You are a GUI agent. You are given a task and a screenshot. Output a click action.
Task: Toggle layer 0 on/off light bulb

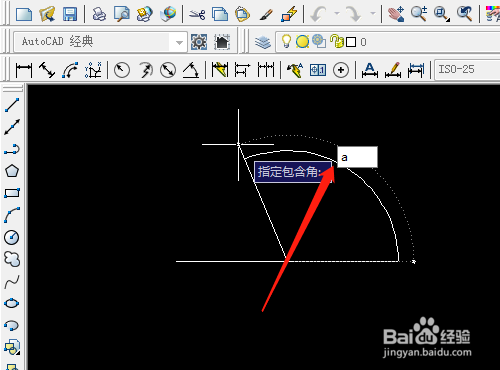click(287, 42)
